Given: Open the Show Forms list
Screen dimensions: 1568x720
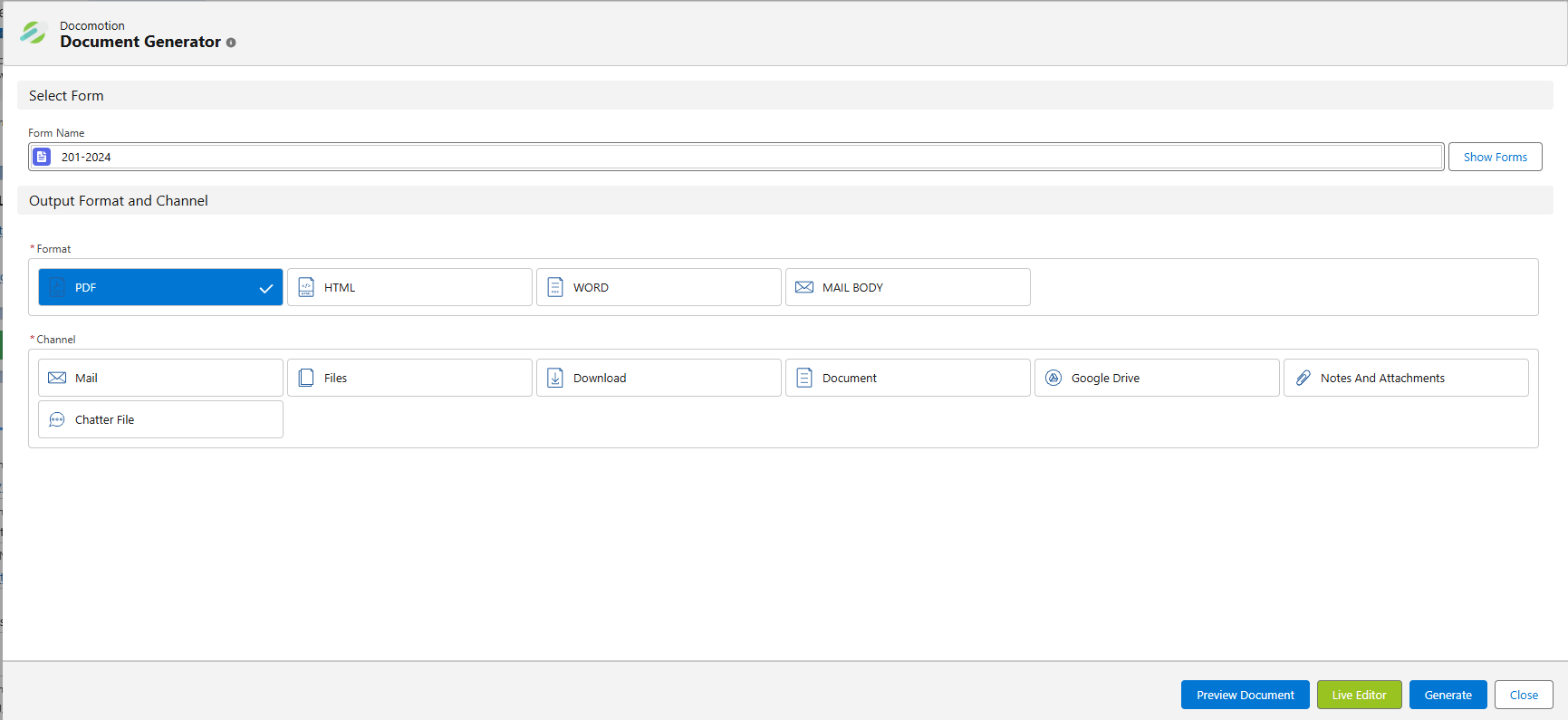Looking at the screenshot, I should pos(1495,157).
